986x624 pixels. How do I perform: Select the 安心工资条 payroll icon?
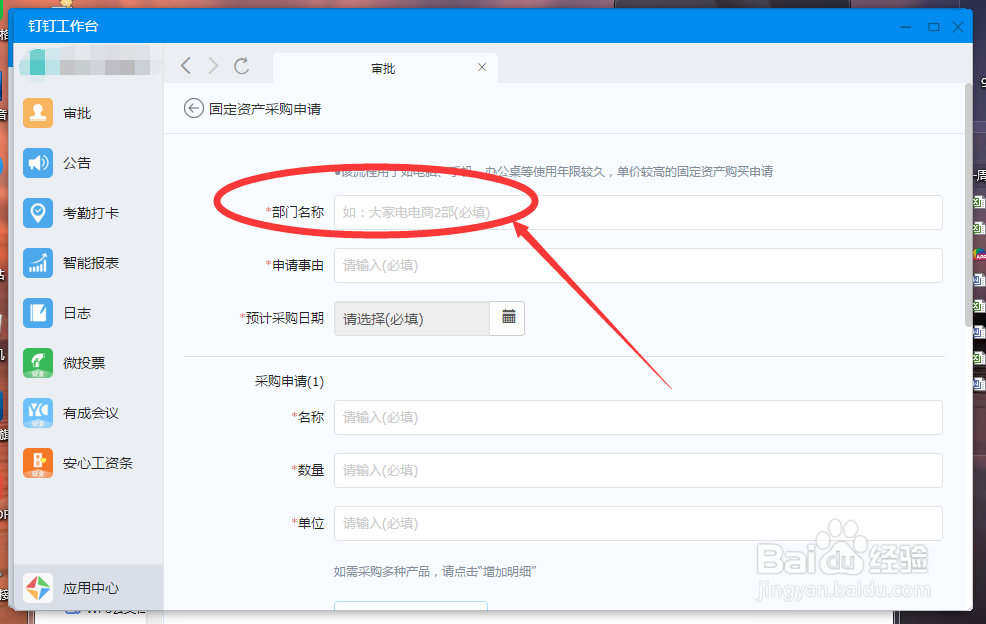click(38, 463)
